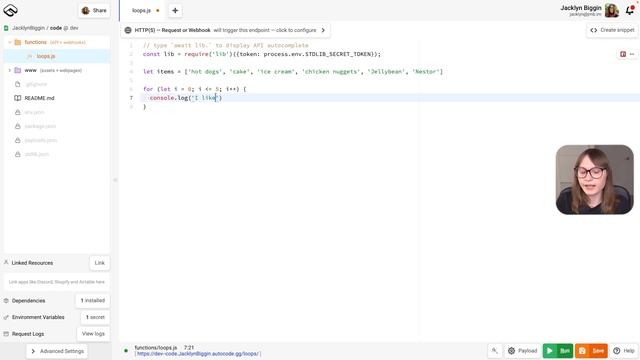Click green project icon beside JacklynBiggin
The image size is (640, 360).
[x=6, y=28]
